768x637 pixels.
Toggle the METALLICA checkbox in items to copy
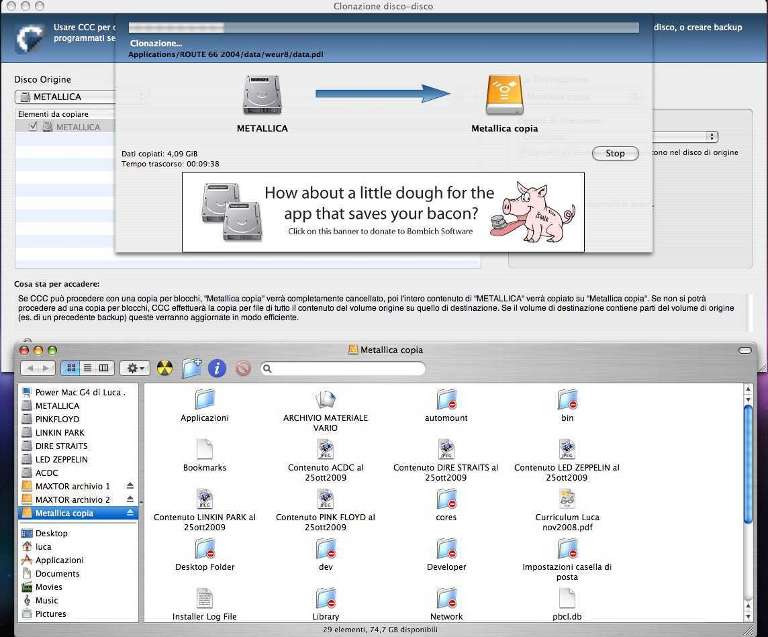coord(33,127)
